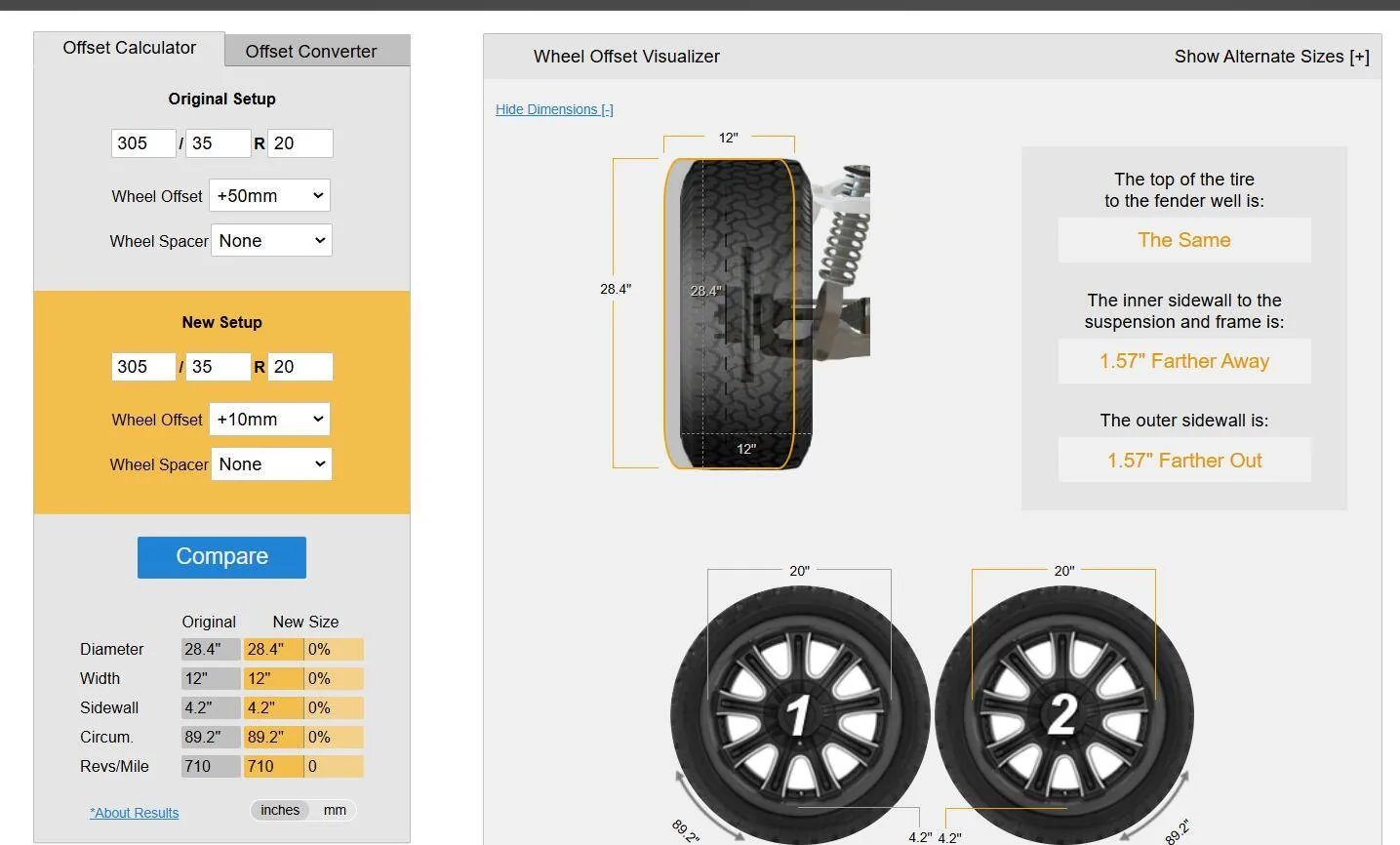Viewport: 1400px width, 845px height.
Task: Edit new setup rim diameter field 20
Action: (300, 367)
